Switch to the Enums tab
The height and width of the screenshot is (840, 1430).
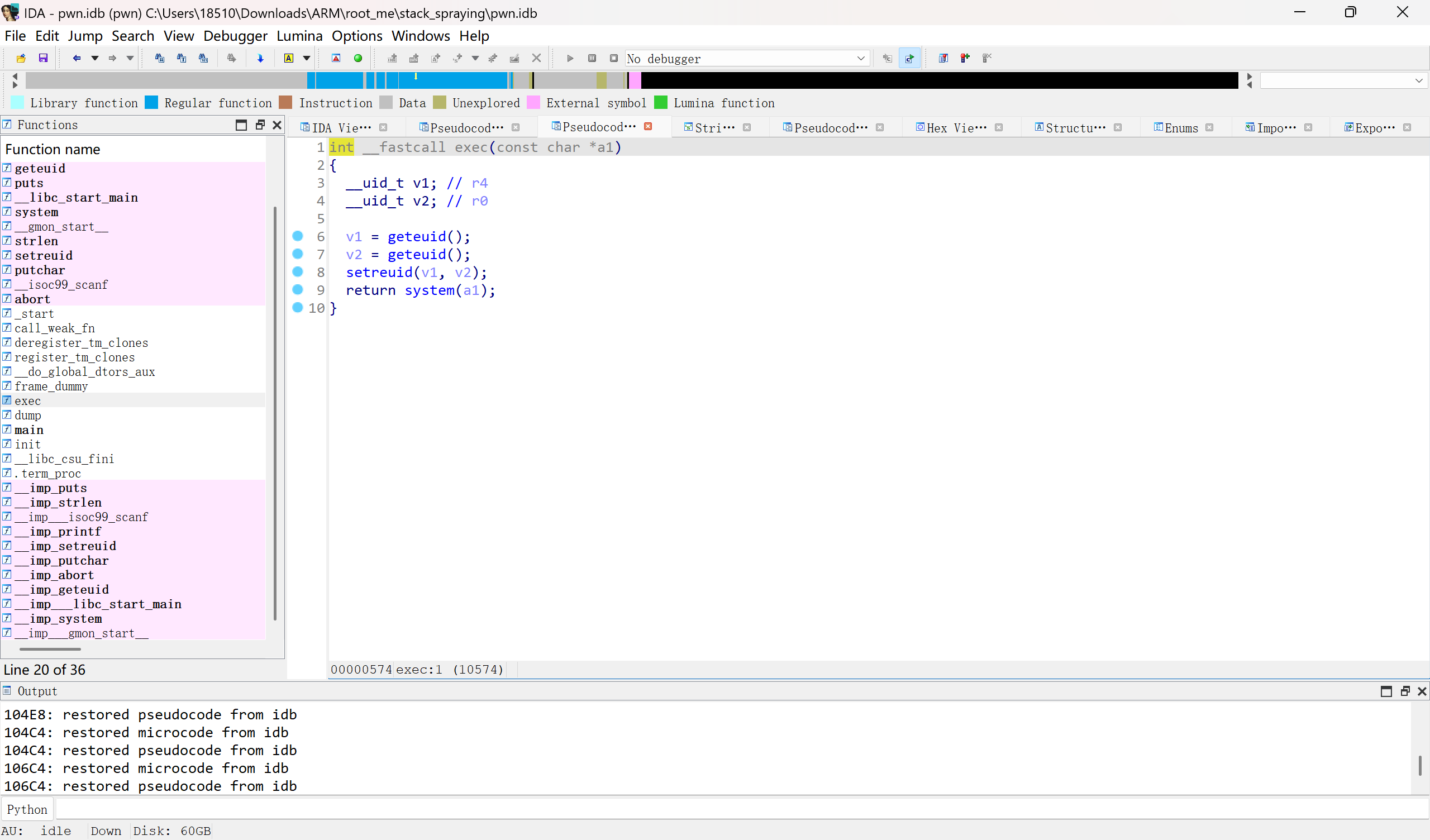[1181, 128]
